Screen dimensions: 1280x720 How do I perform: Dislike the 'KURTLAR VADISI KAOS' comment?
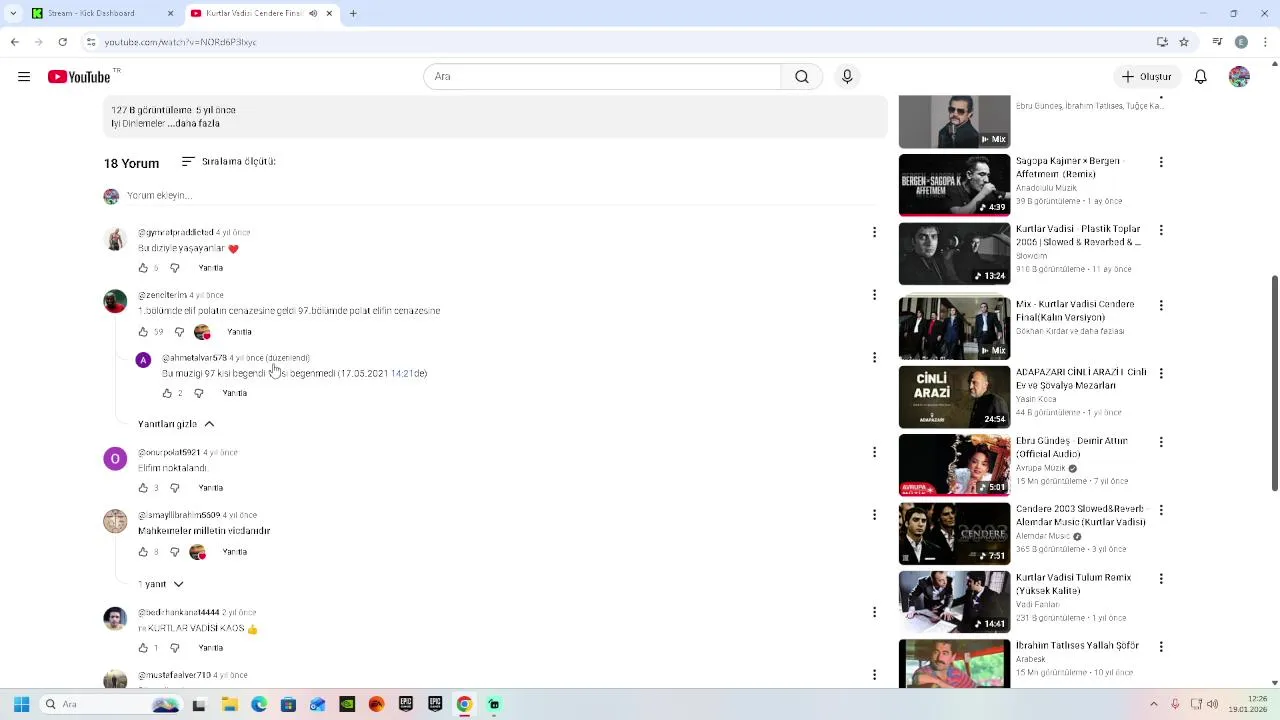pos(175,648)
